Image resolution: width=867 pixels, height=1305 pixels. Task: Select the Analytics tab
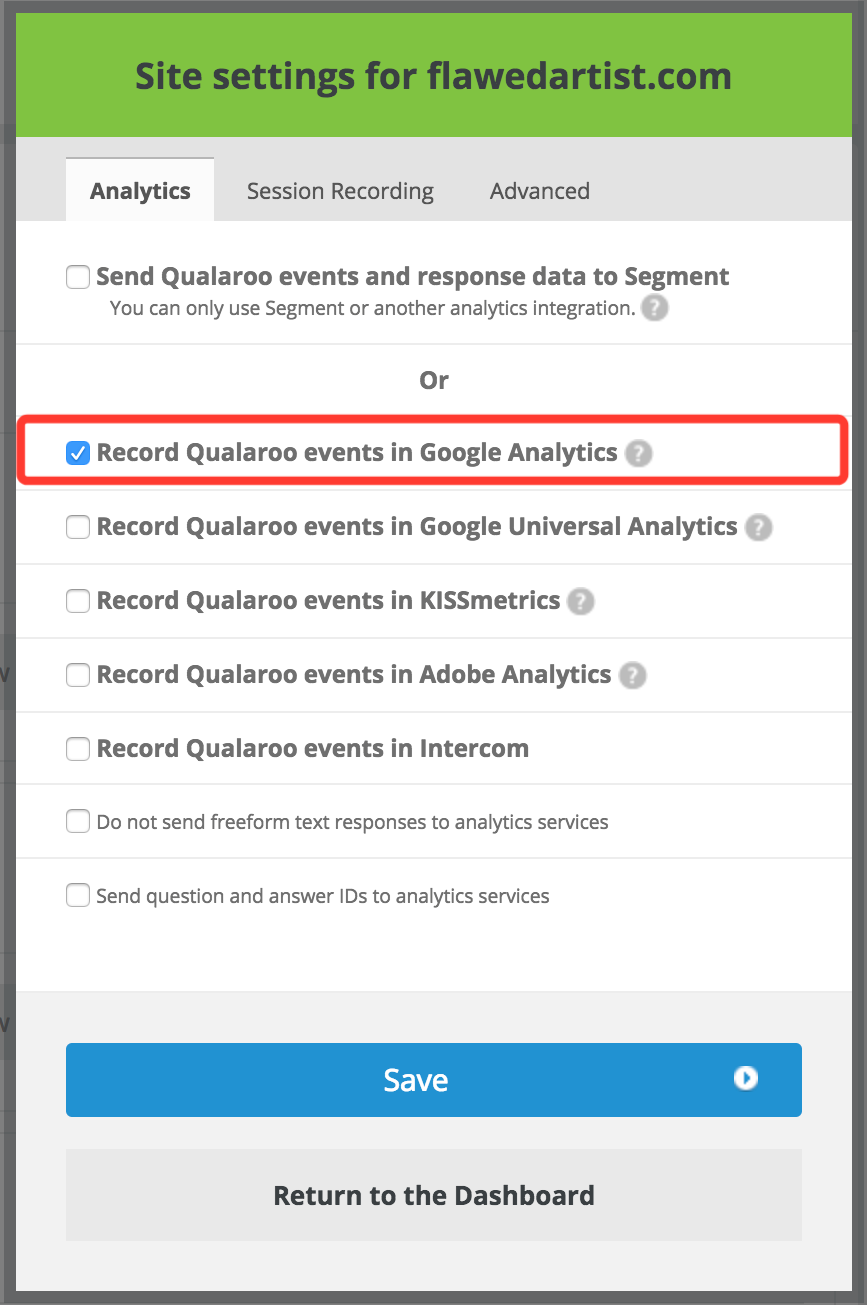coord(139,190)
